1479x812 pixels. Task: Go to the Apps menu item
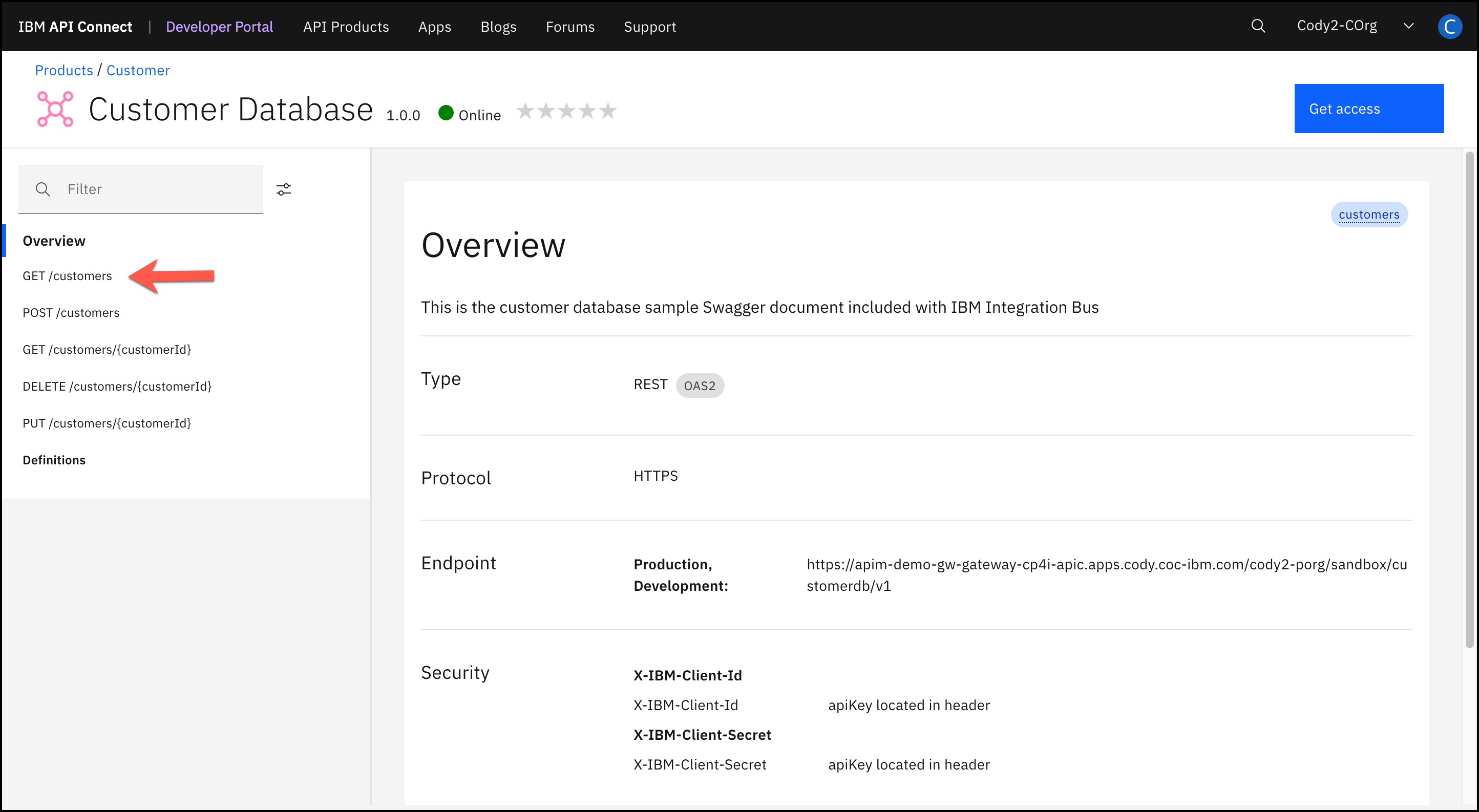click(x=435, y=27)
